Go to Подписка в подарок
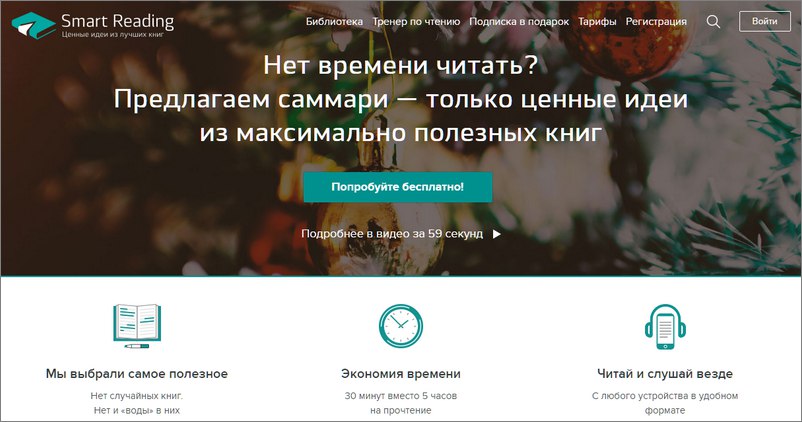Image resolution: width=802 pixels, height=422 pixels. click(519, 21)
